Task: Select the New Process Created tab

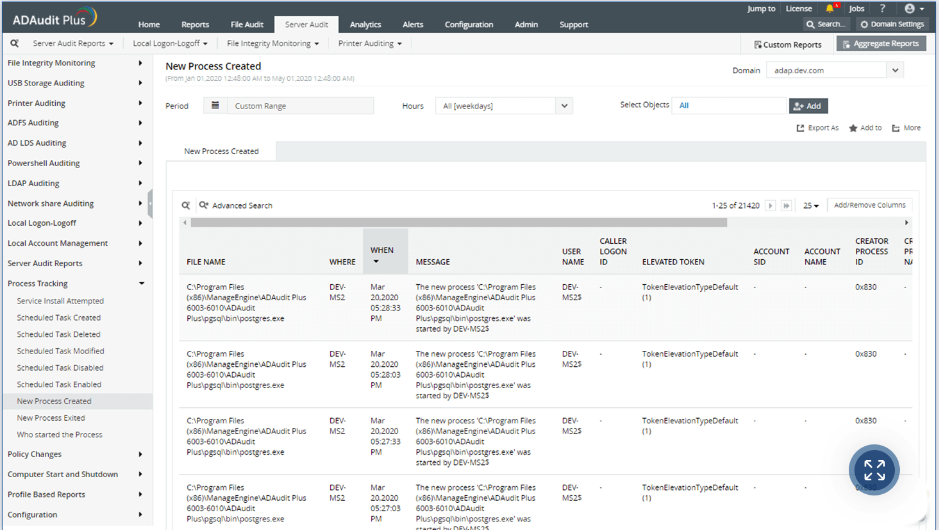Action: (x=221, y=152)
